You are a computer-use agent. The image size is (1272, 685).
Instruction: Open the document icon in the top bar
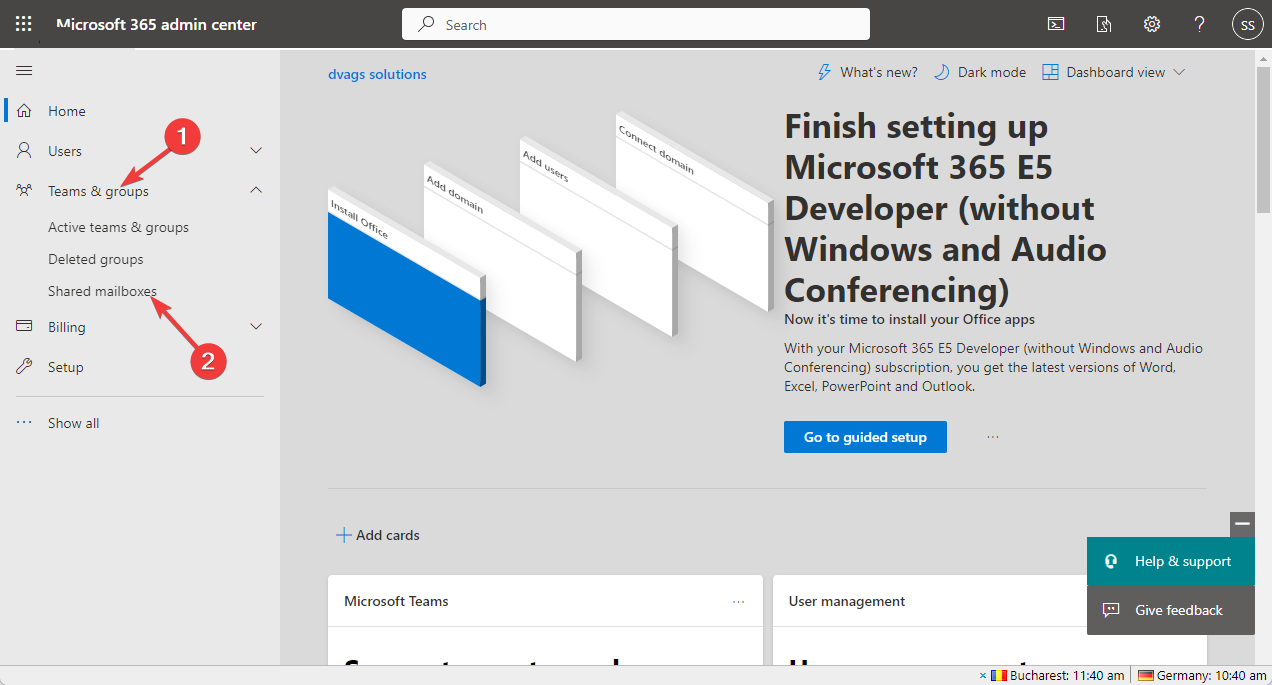tap(1104, 24)
